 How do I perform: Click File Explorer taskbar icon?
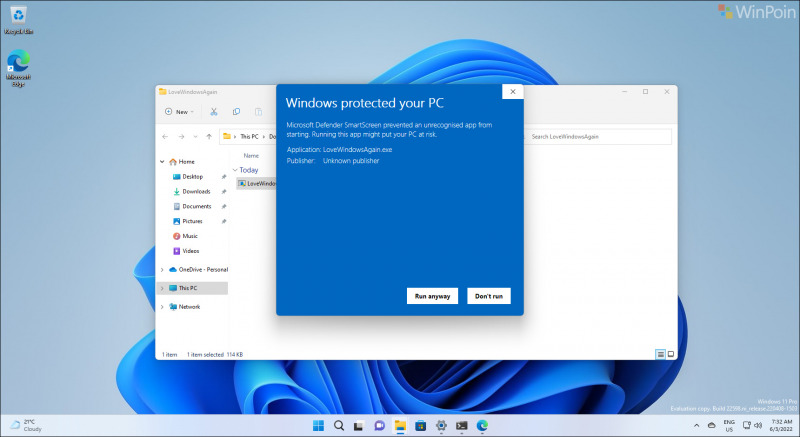[x=400, y=425]
